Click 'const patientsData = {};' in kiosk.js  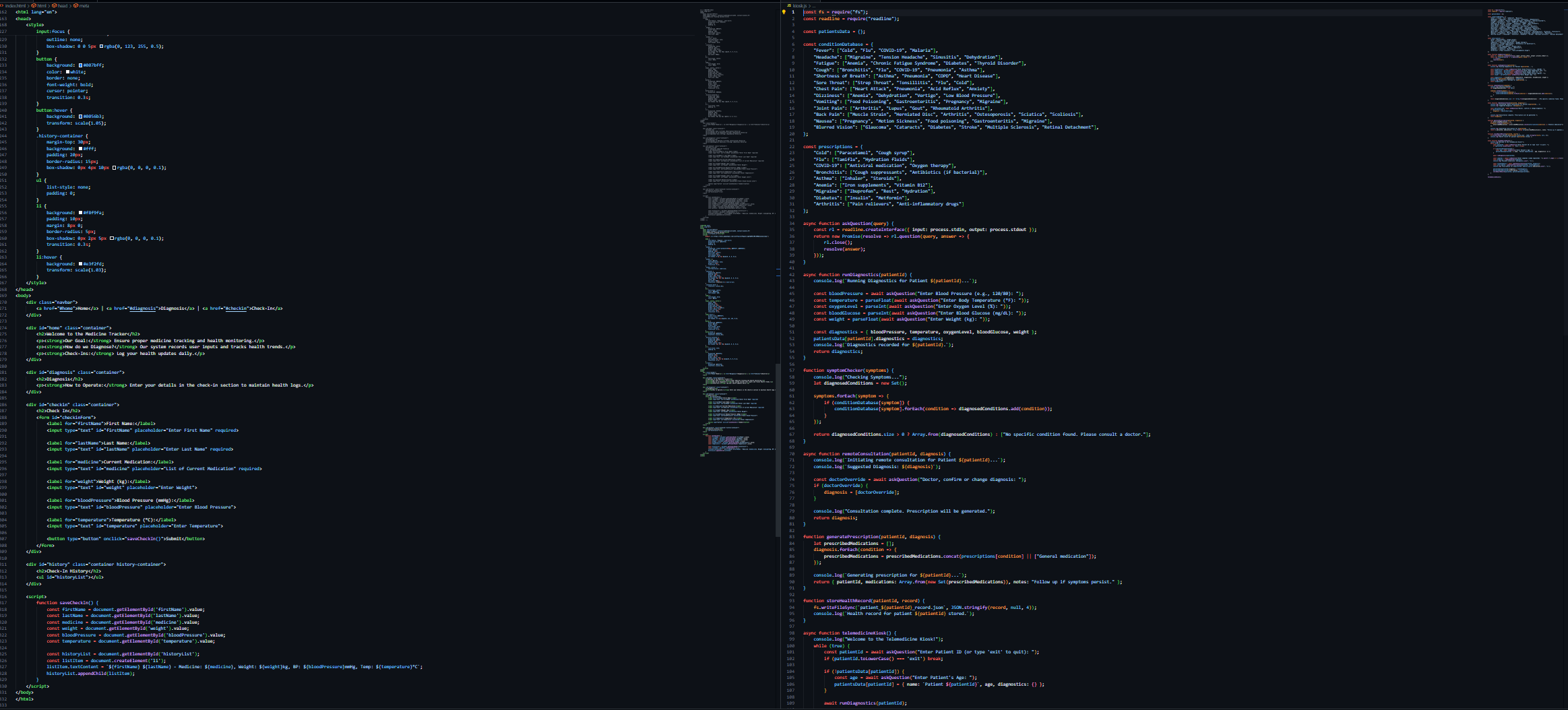click(834, 32)
